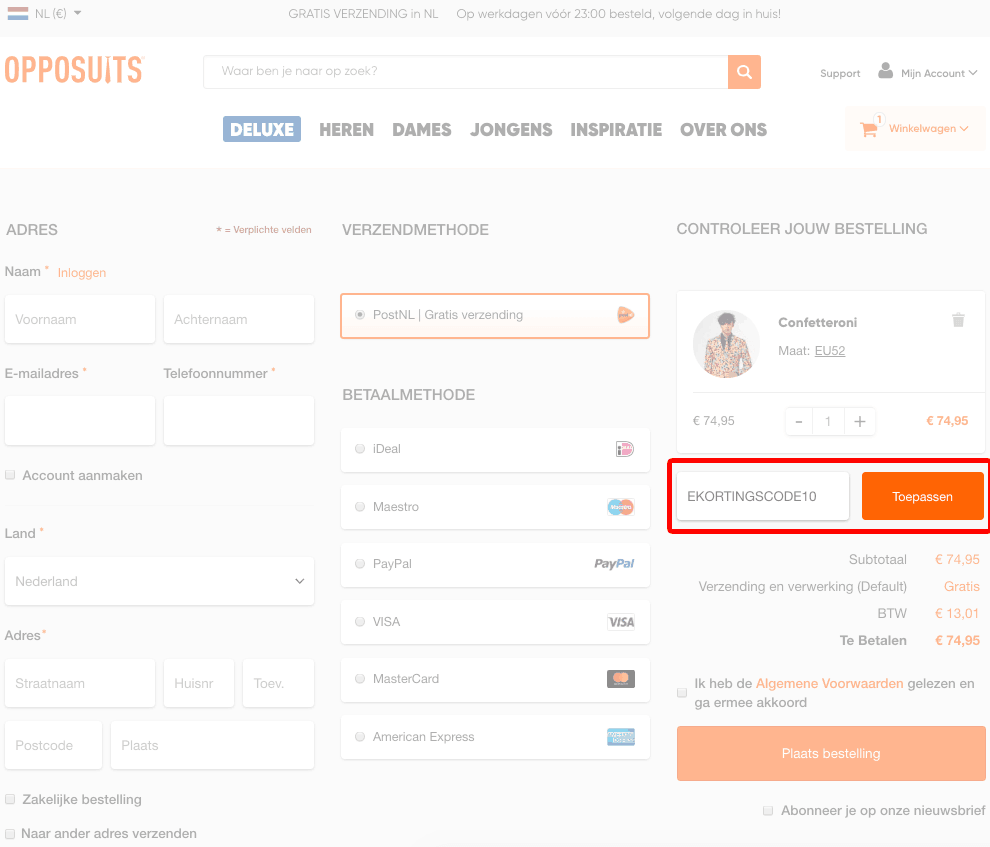Click the Maestro card logo
This screenshot has width=990, height=847.
coord(621,507)
